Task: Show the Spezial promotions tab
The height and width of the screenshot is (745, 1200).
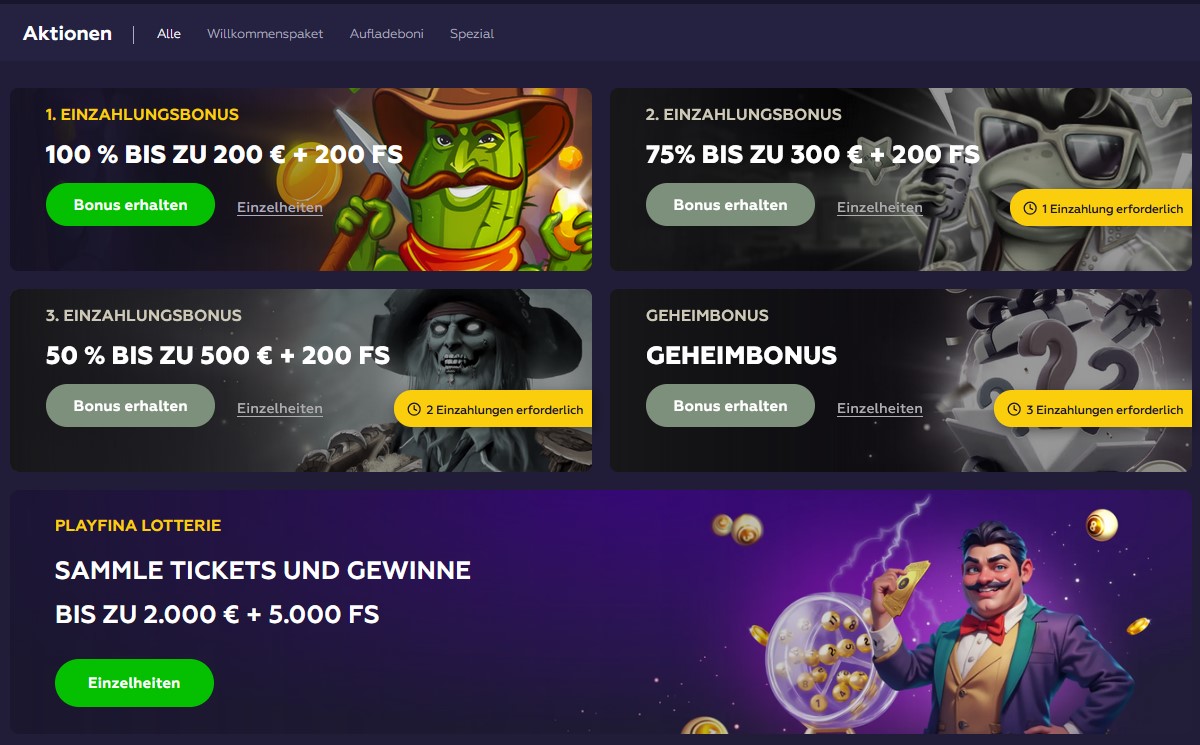Action: pos(472,34)
